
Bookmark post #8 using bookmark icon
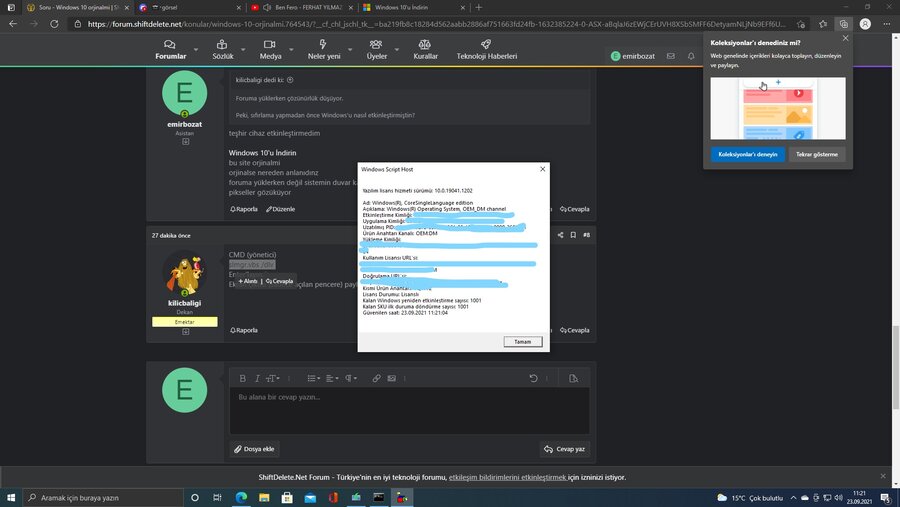point(573,235)
